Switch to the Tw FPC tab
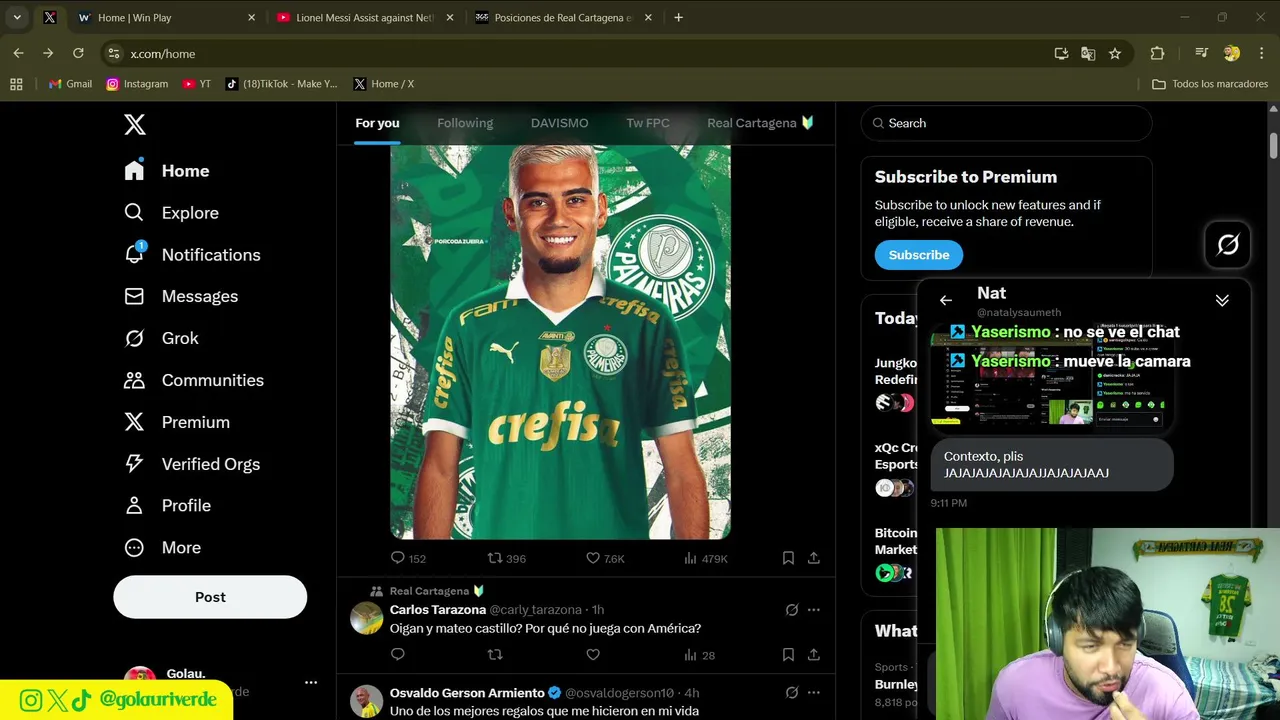1280x720 pixels. 648,123
